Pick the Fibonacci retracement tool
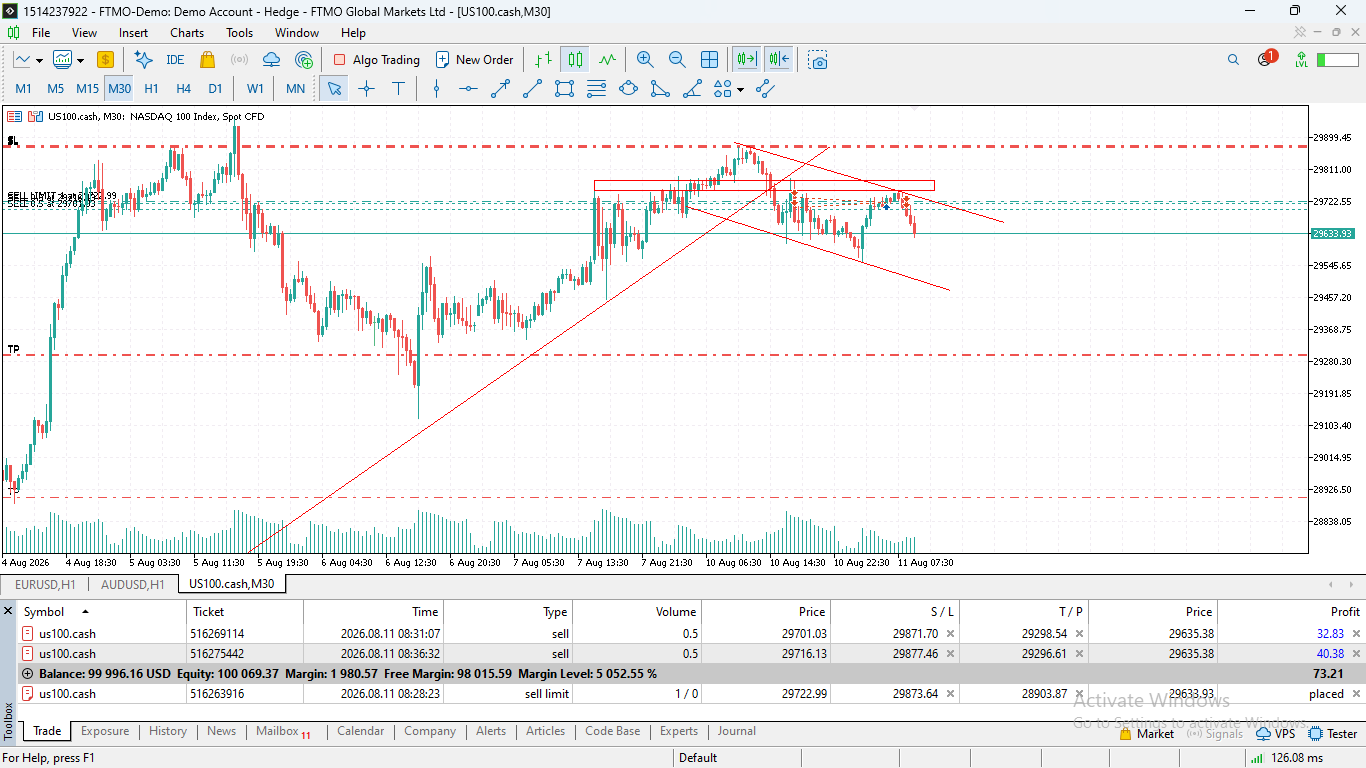 click(596, 88)
